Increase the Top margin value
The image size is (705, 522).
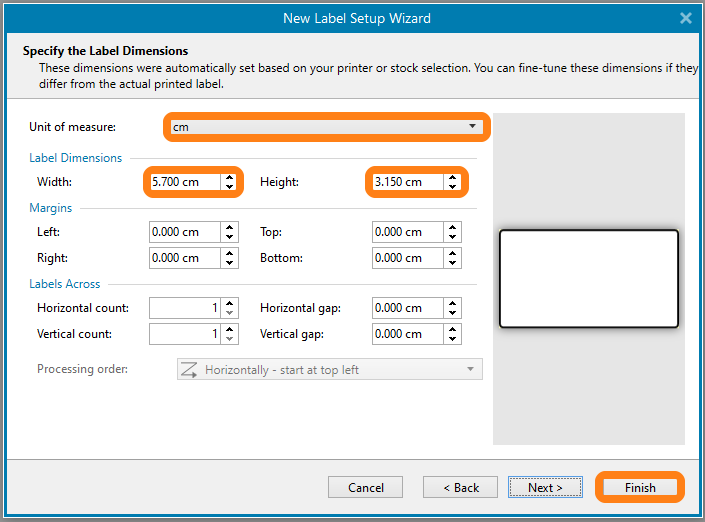pos(453,227)
